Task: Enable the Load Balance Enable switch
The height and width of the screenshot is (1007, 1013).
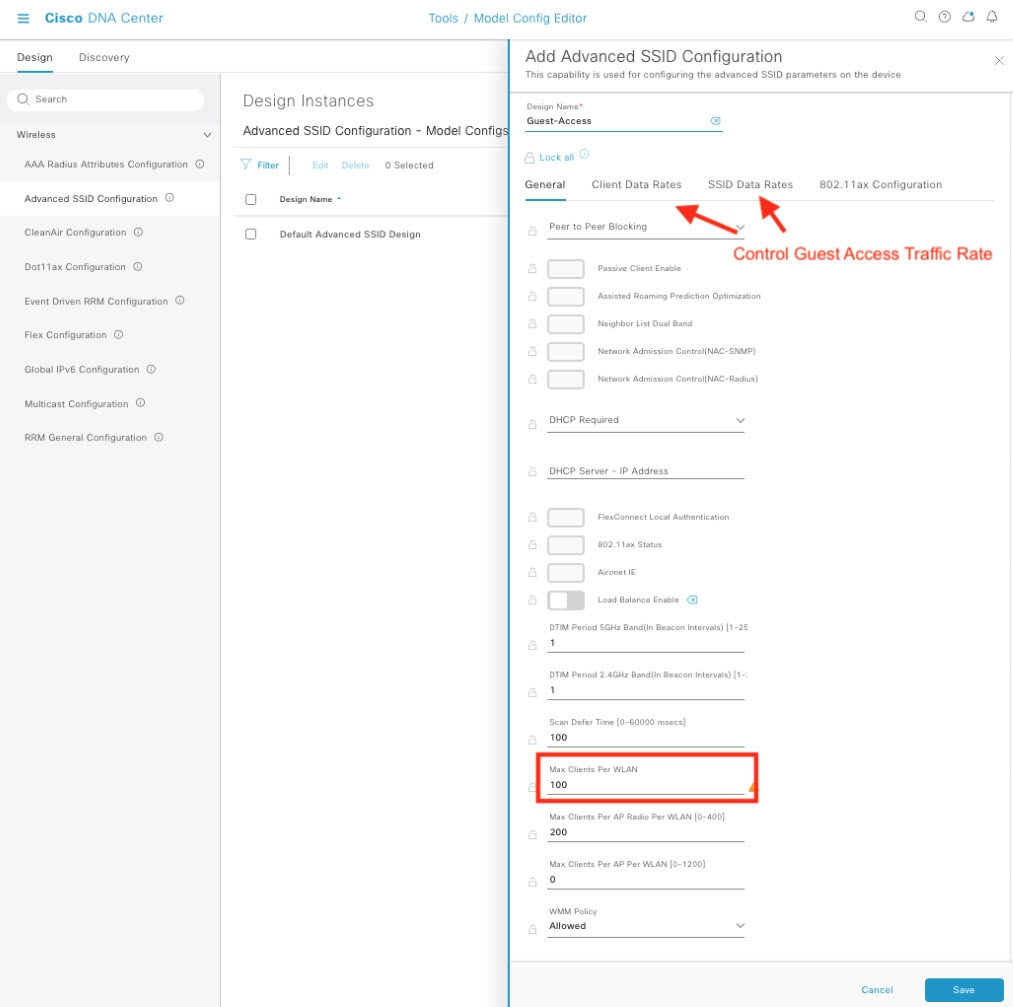Action: point(565,600)
